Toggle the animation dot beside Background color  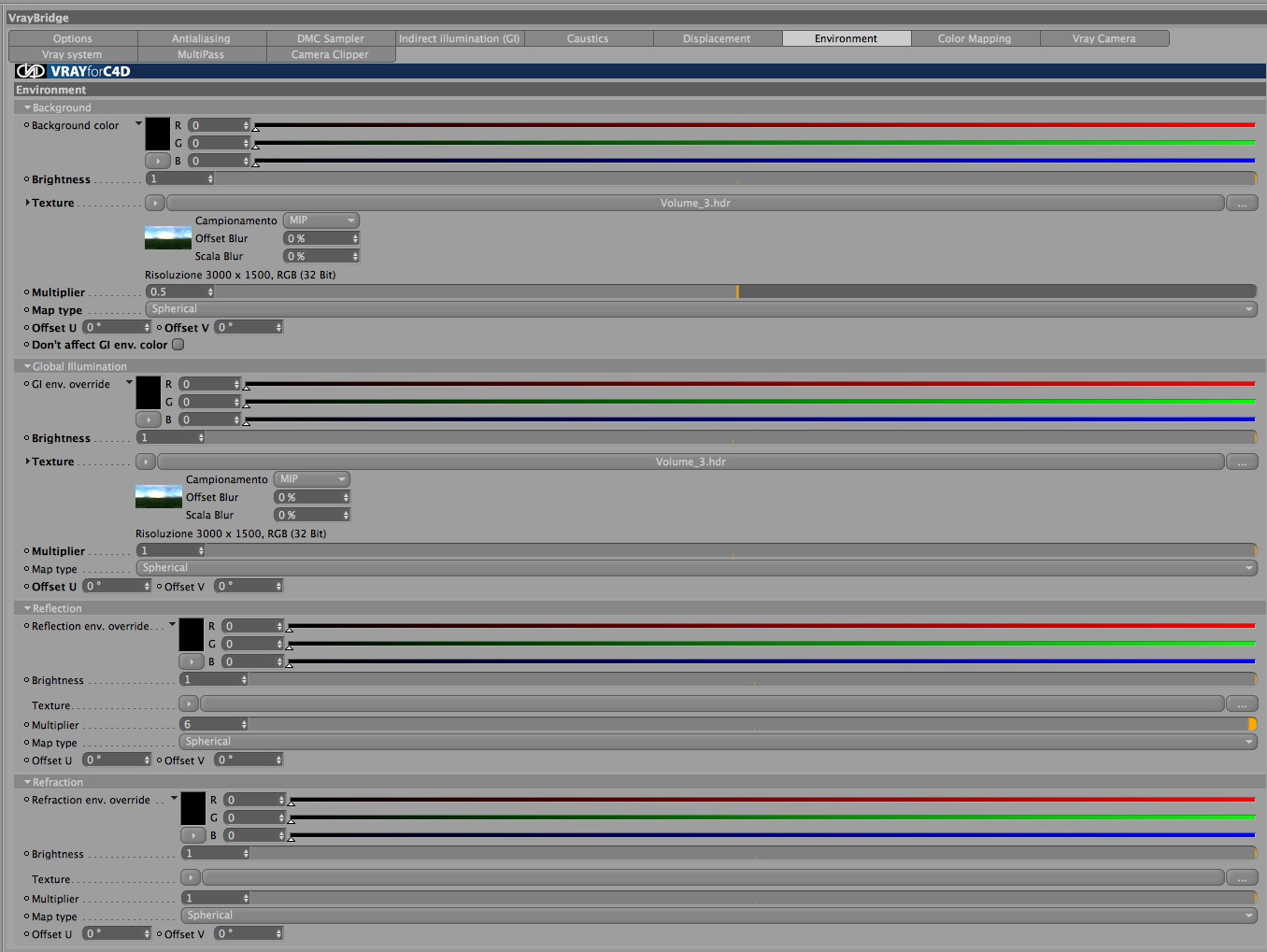pyautogui.click(x=26, y=124)
